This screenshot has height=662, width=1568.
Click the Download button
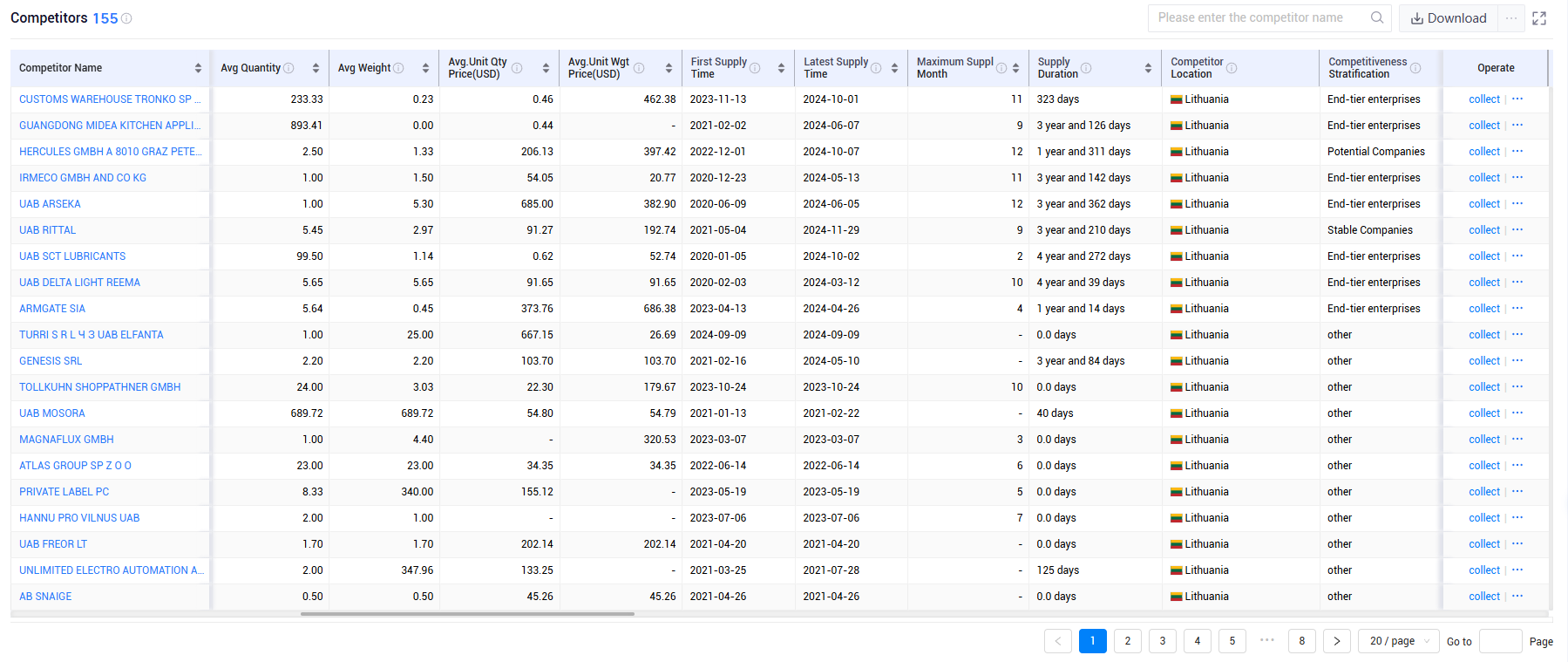pyautogui.click(x=1449, y=18)
